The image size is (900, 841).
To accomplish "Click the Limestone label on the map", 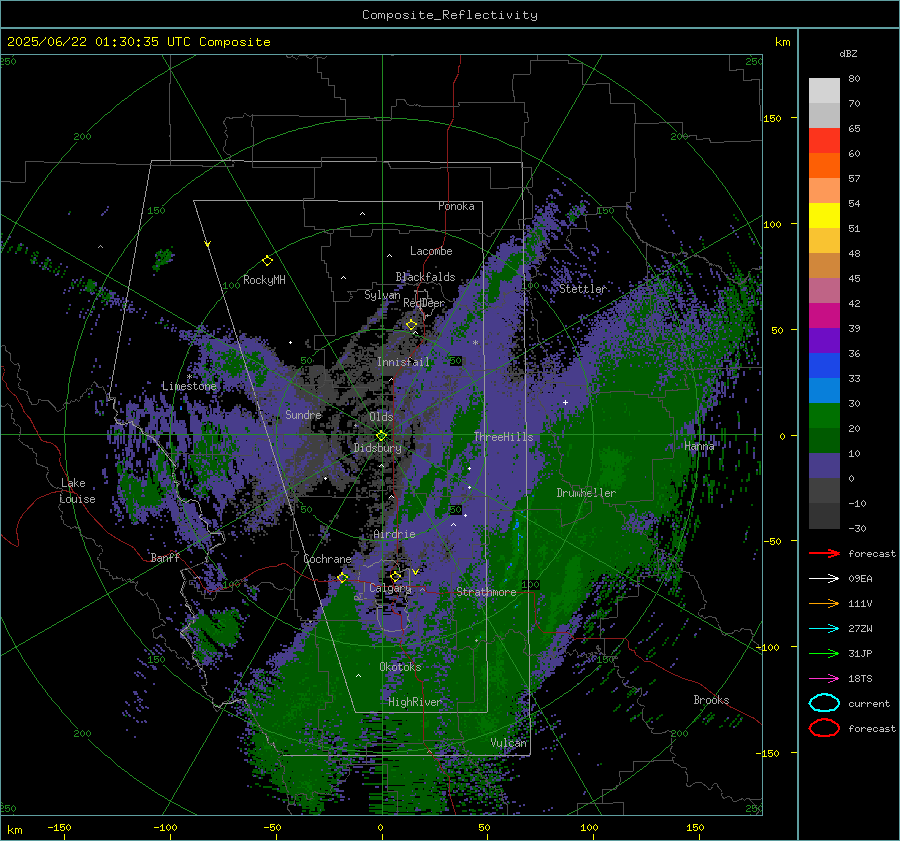I will coord(189,386).
